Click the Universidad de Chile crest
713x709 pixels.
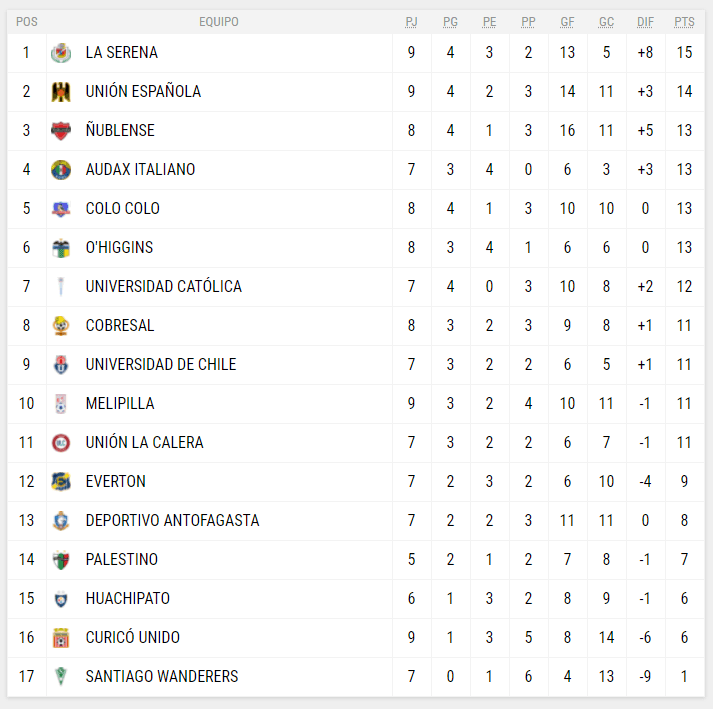(61, 365)
